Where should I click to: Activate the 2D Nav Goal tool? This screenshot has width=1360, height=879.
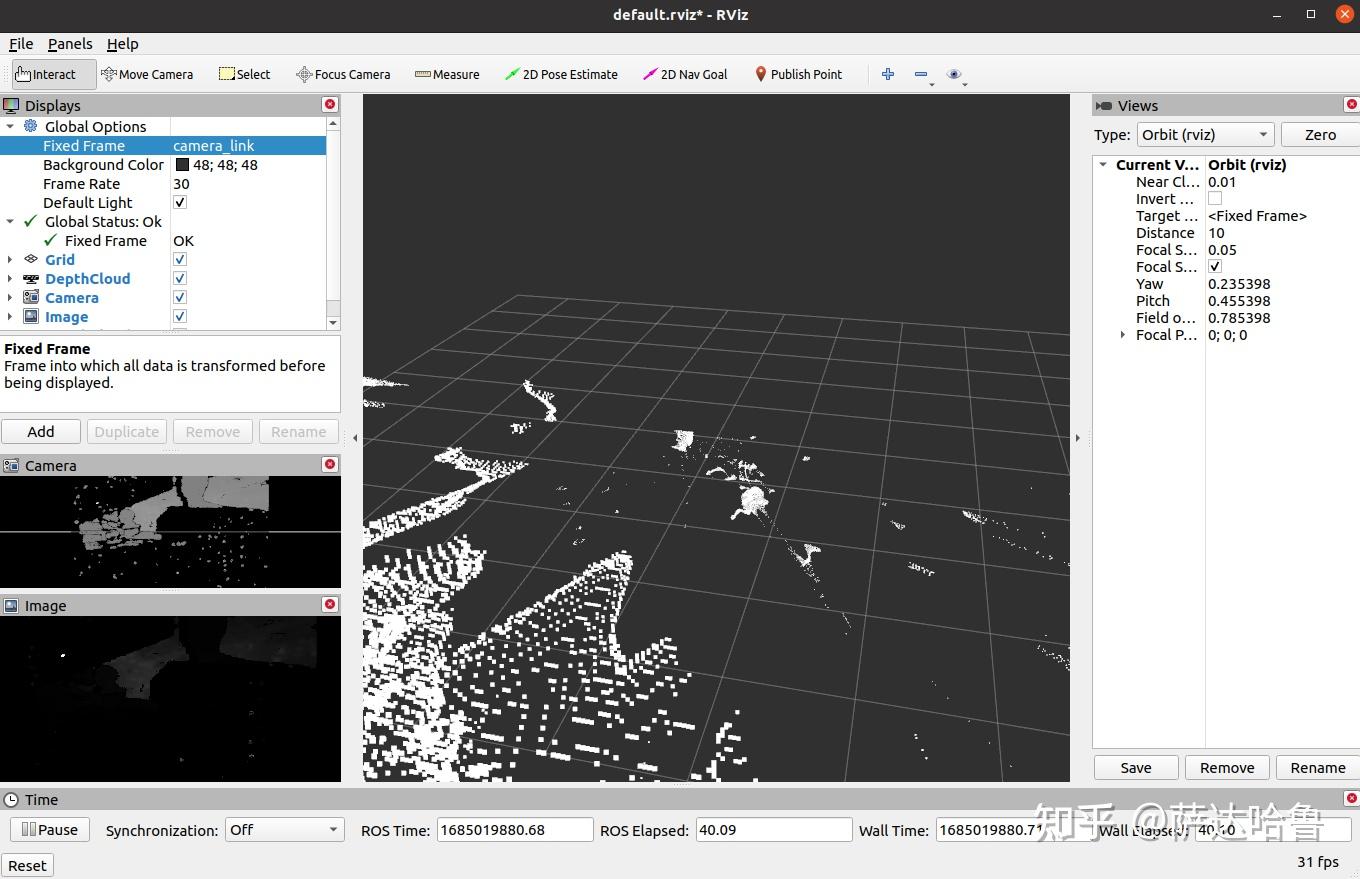click(x=685, y=74)
